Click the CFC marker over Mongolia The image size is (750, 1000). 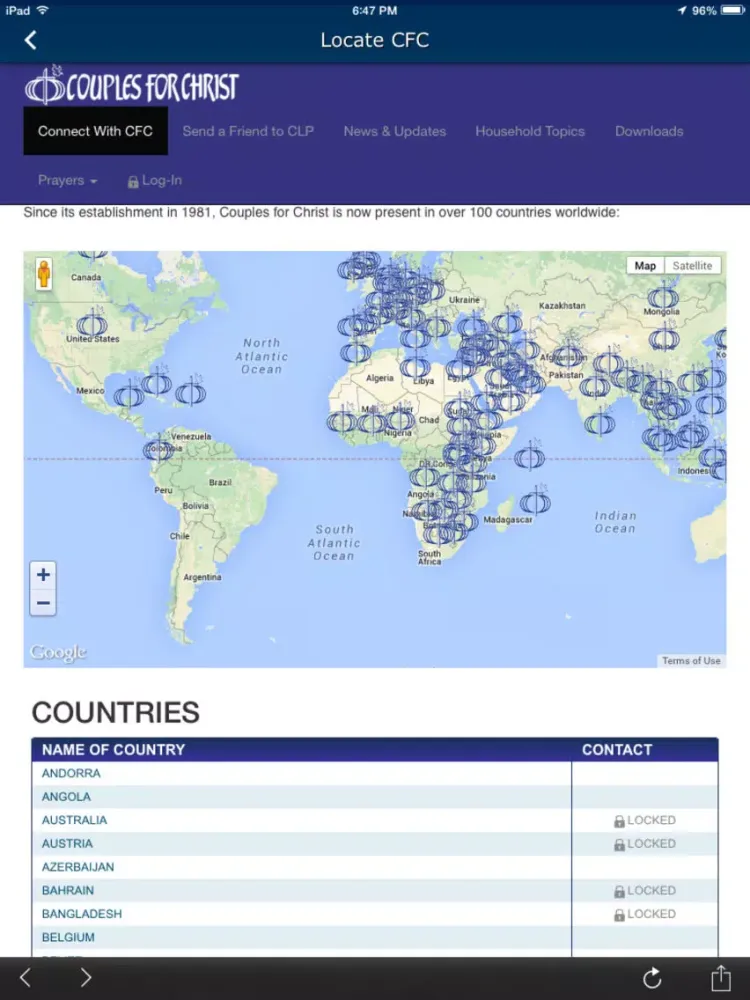click(663, 296)
